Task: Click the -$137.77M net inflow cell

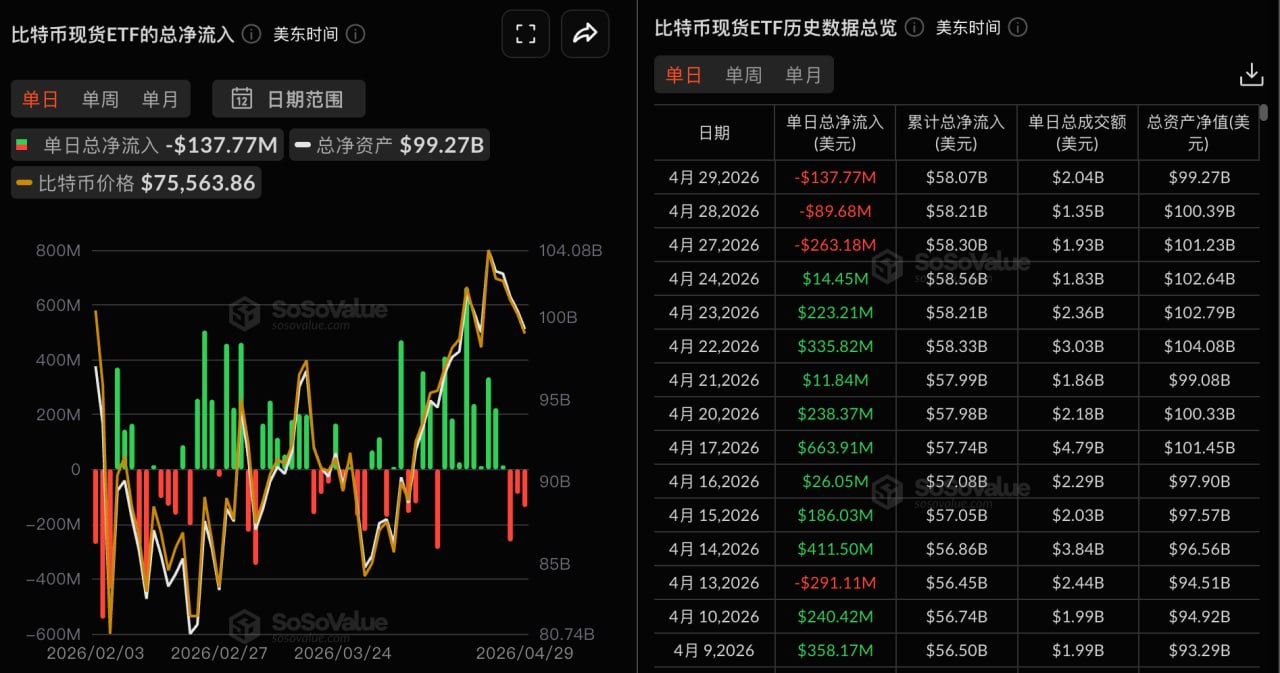Action: (835, 177)
